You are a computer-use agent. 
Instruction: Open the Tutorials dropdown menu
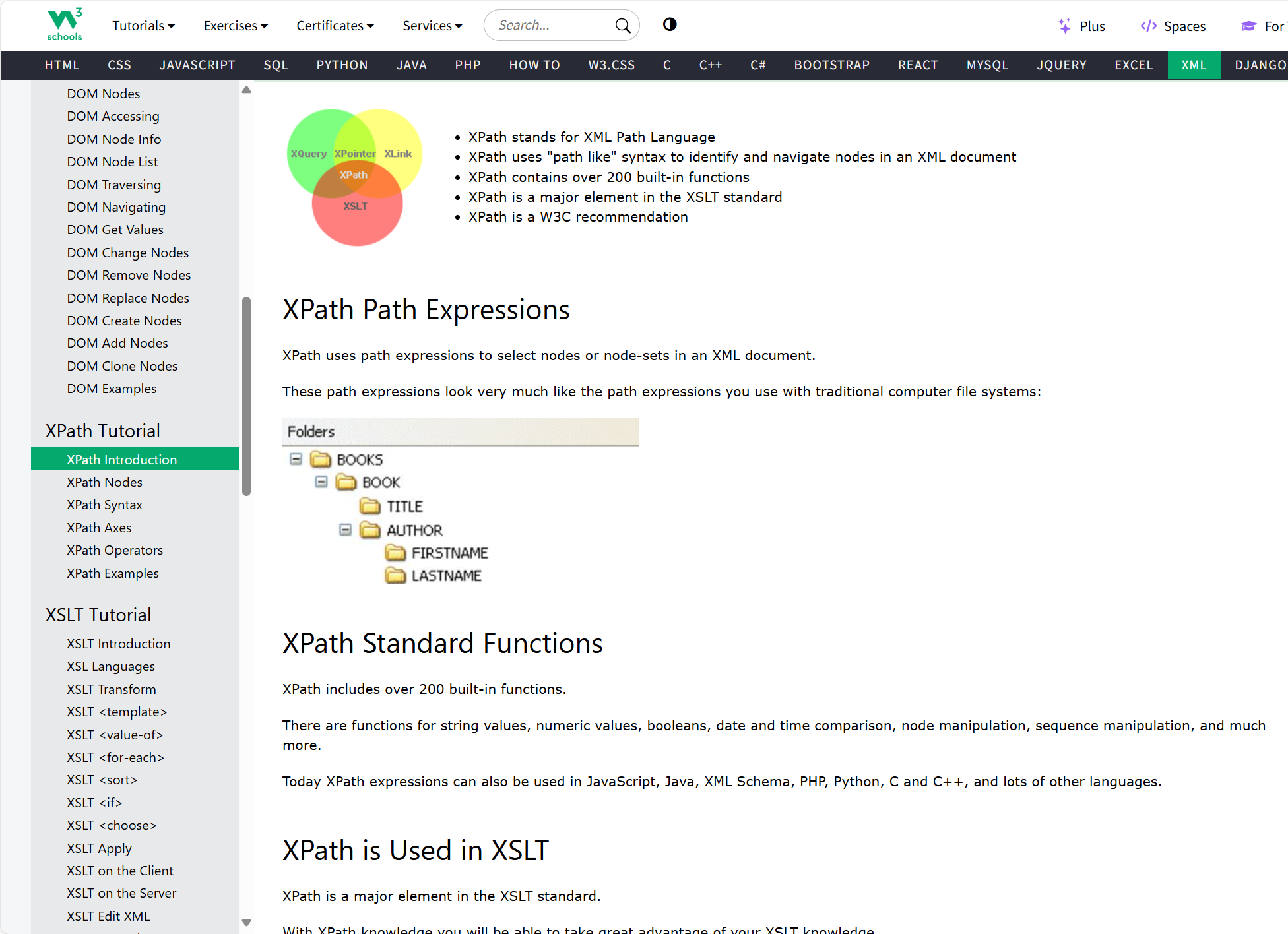point(143,26)
